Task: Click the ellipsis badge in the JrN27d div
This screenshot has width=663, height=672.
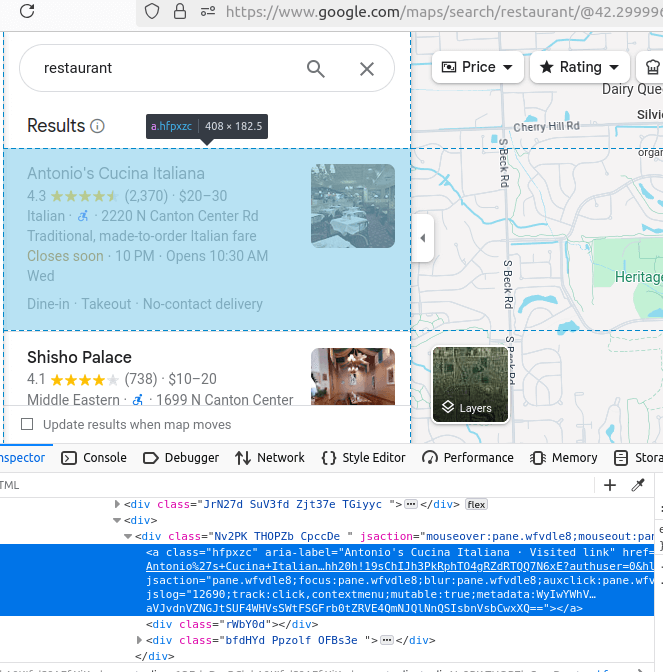Action: [x=411, y=504]
